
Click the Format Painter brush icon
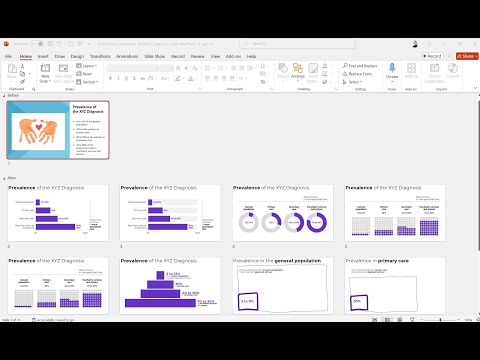point(22,81)
